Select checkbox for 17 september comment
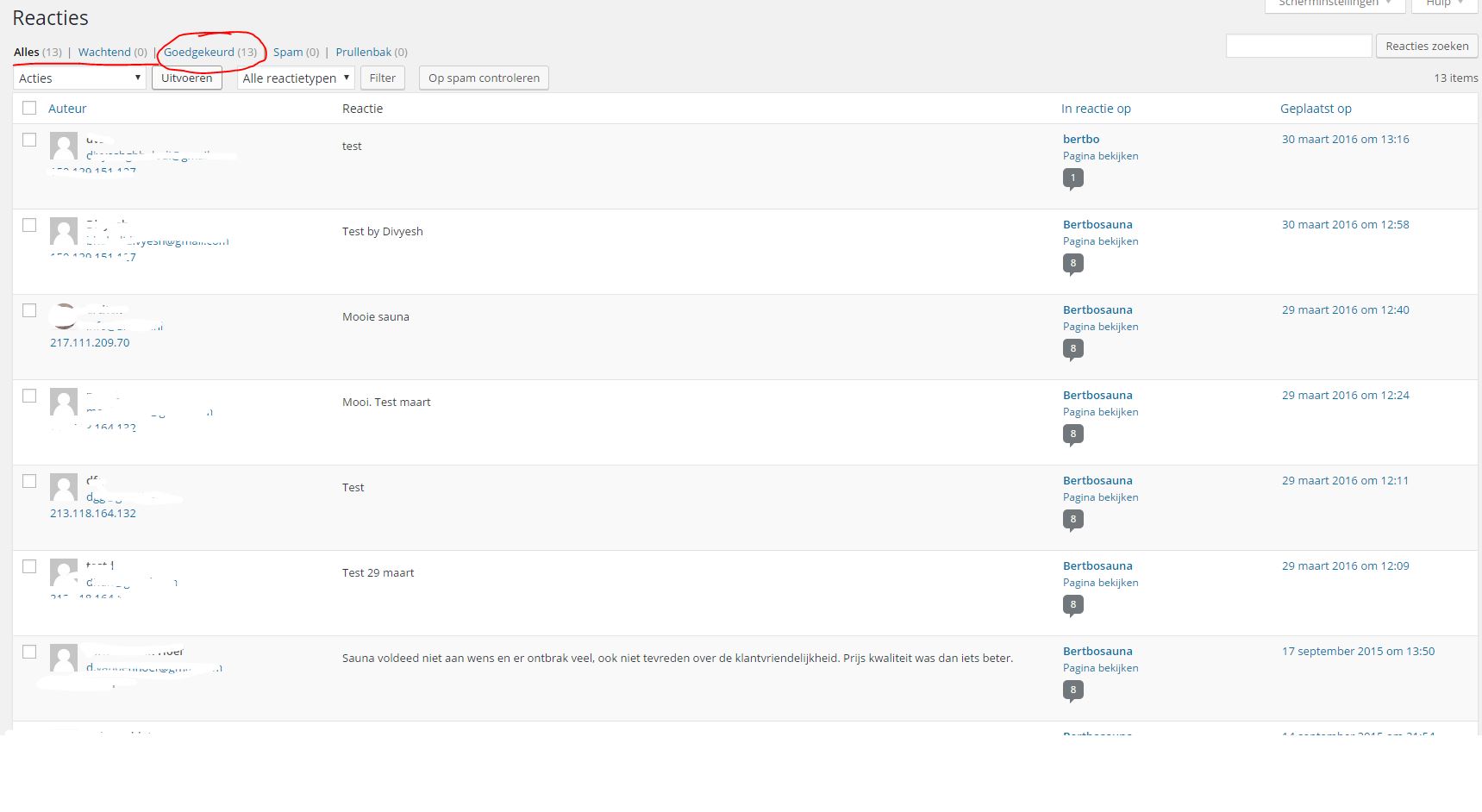Viewport: 1482px width, 812px height. click(x=29, y=652)
